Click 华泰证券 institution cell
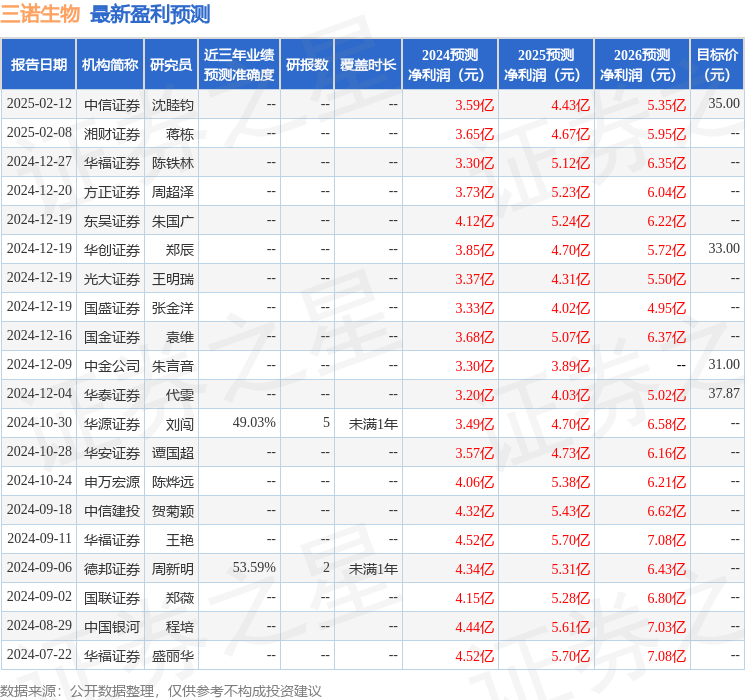The image size is (745, 700). 112,394
